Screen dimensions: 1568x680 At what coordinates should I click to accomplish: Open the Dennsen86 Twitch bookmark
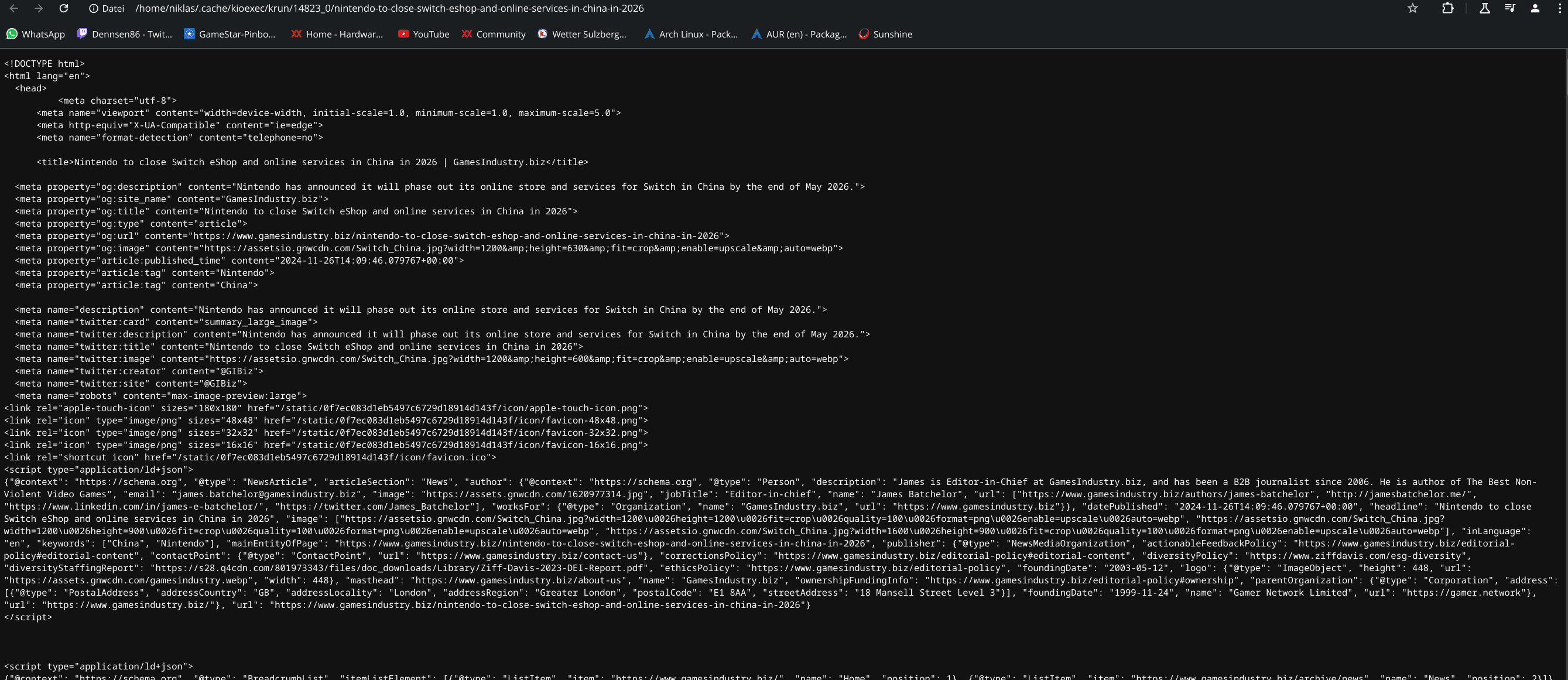coord(125,34)
